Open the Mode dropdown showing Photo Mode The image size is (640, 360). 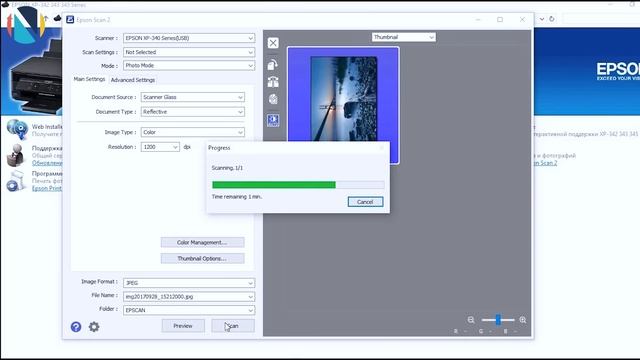pos(189,65)
